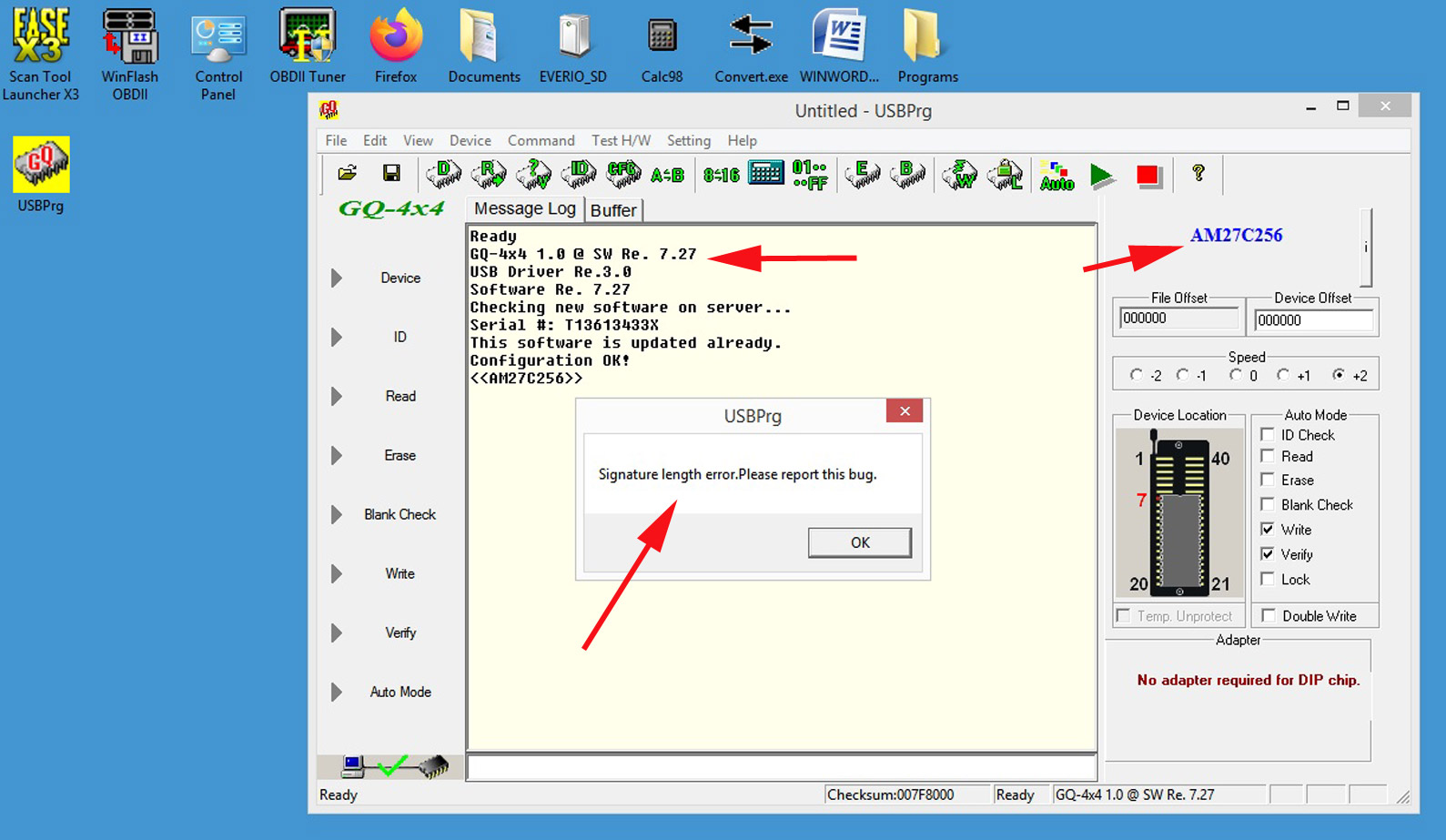Image resolution: width=1446 pixels, height=840 pixels.
Task: Switch to the Buffer tab
Action: click(x=613, y=210)
